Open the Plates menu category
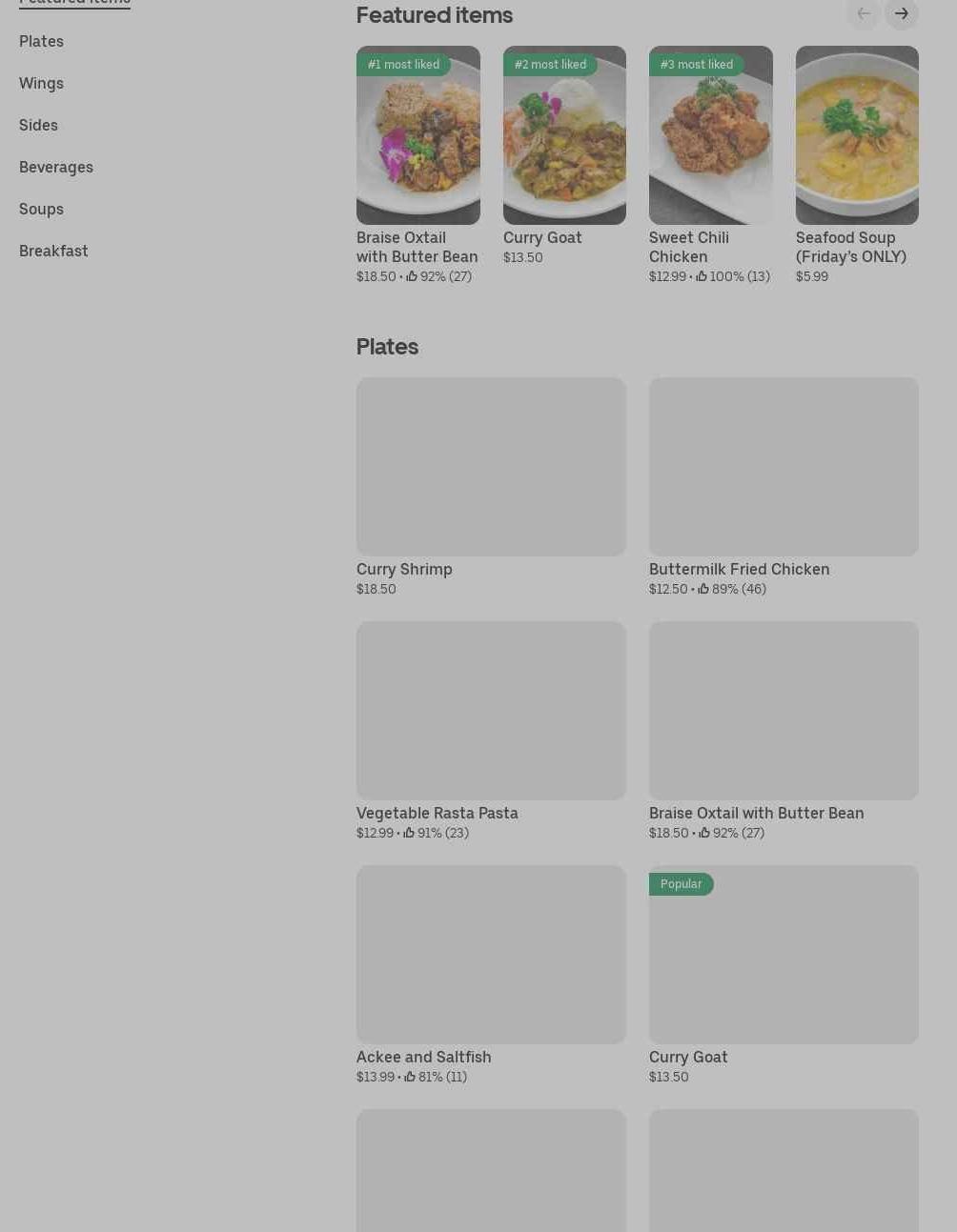Screen dimensions: 957x1232 point(41,41)
